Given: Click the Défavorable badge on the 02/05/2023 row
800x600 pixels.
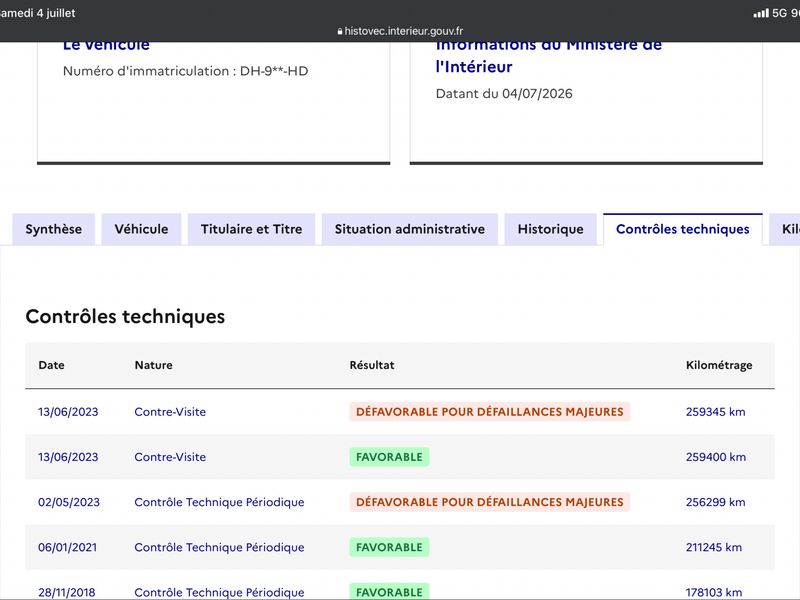Looking at the screenshot, I should click(x=490, y=502).
